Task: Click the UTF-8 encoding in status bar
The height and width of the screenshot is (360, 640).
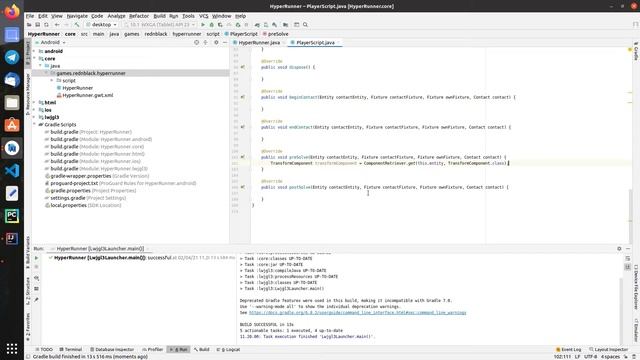Action: coord(590,357)
